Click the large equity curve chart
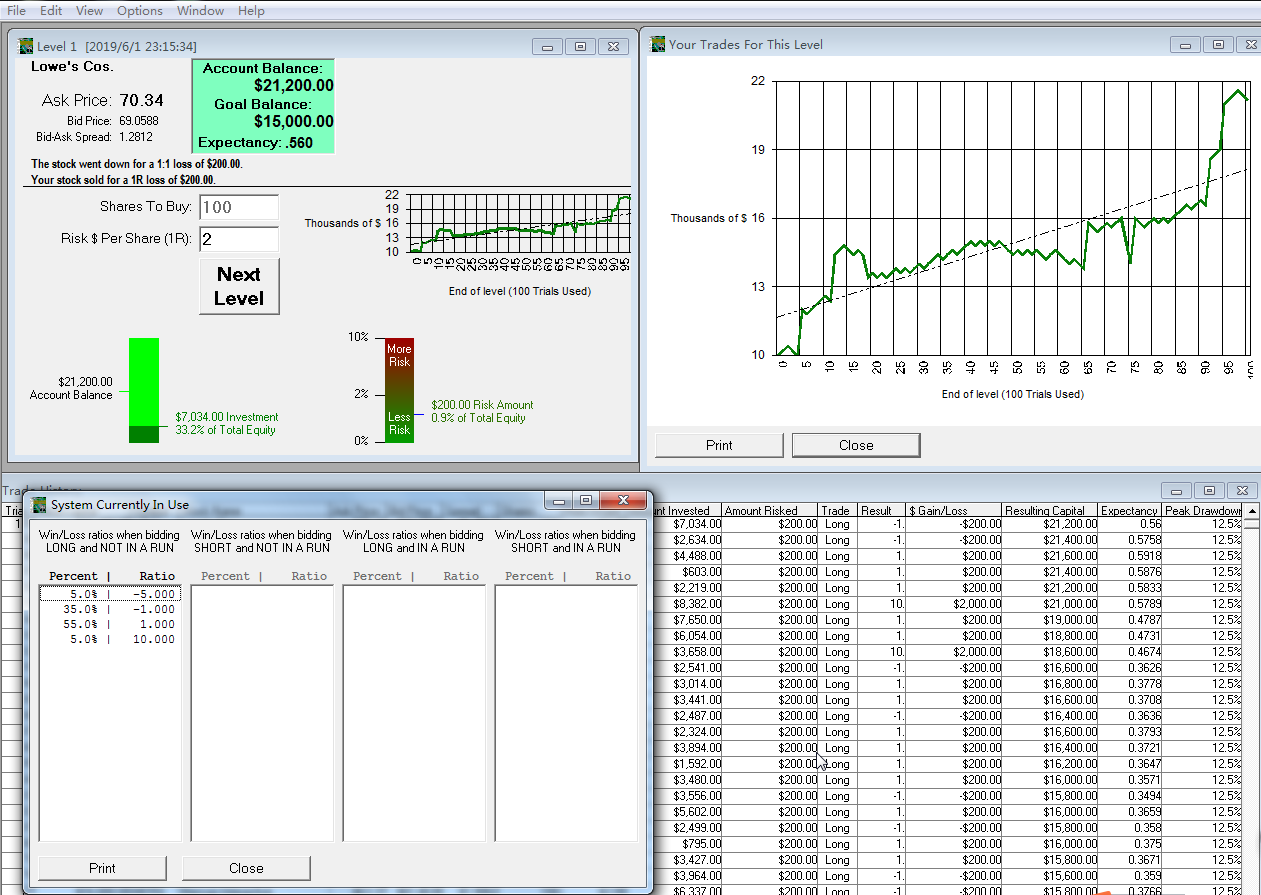The height and width of the screenshot is (895, 1261). coord(1013,218)
